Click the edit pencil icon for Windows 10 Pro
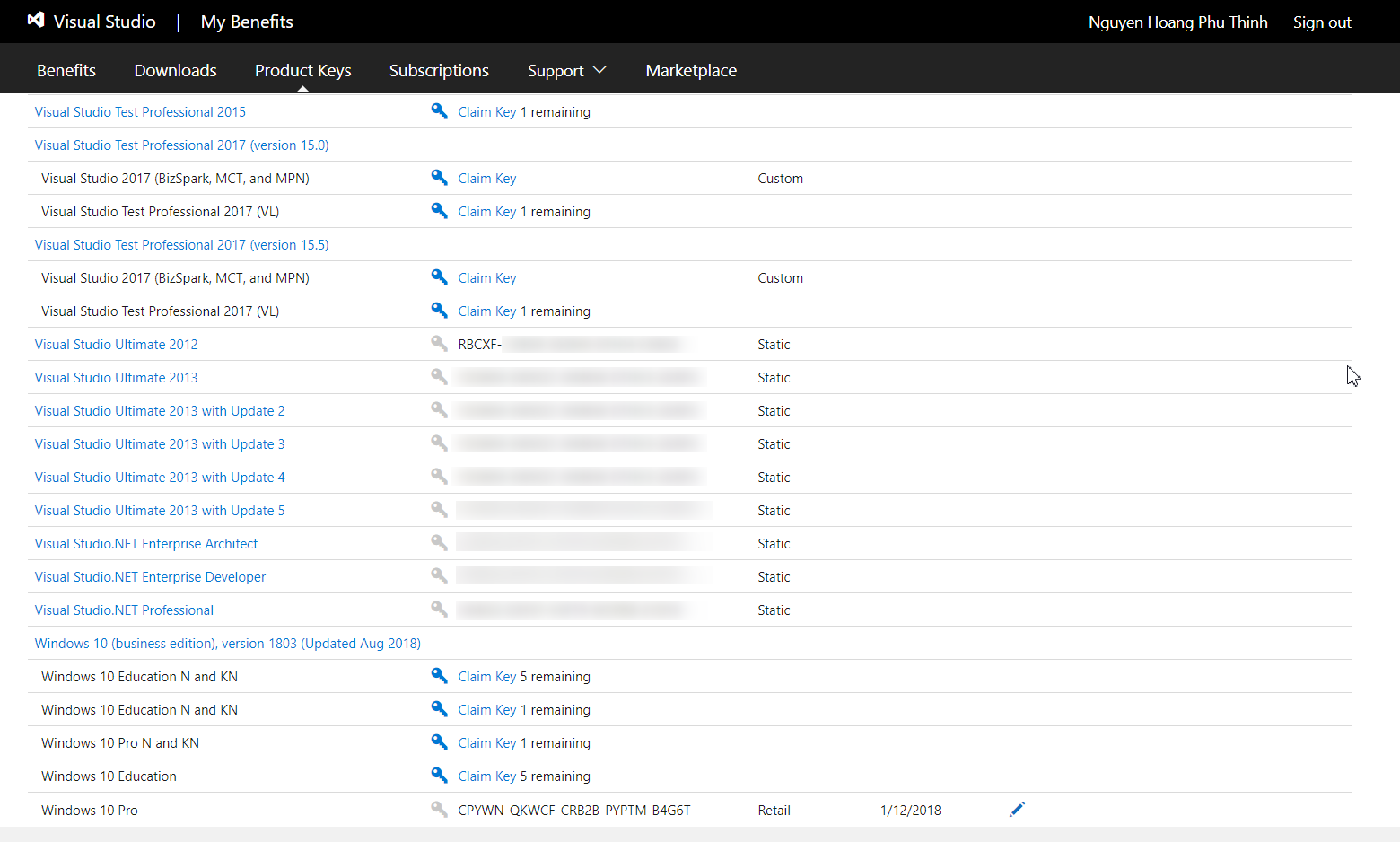Image resolution: width=1400 pixels, height=842 pixels. (x=1017, y=810)
